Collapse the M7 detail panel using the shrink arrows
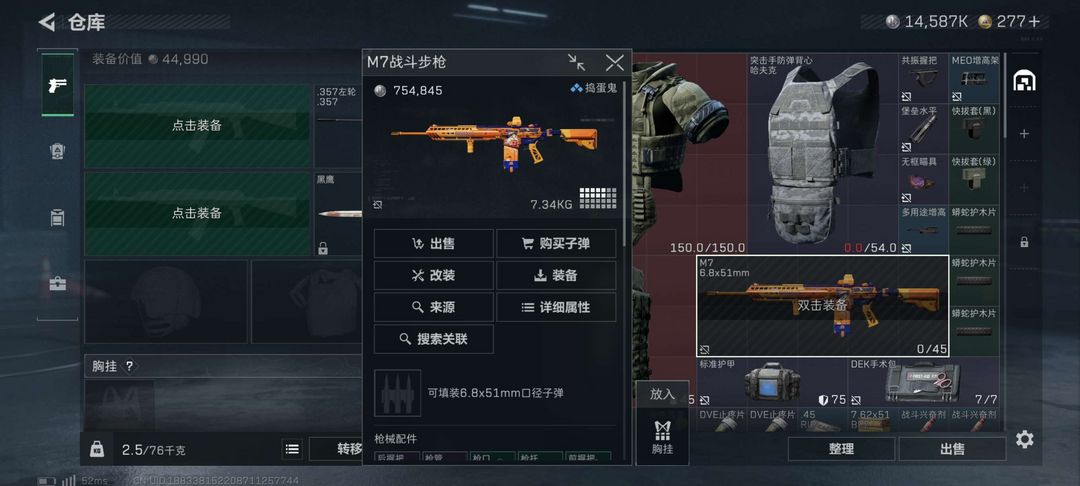 point(577,63)
